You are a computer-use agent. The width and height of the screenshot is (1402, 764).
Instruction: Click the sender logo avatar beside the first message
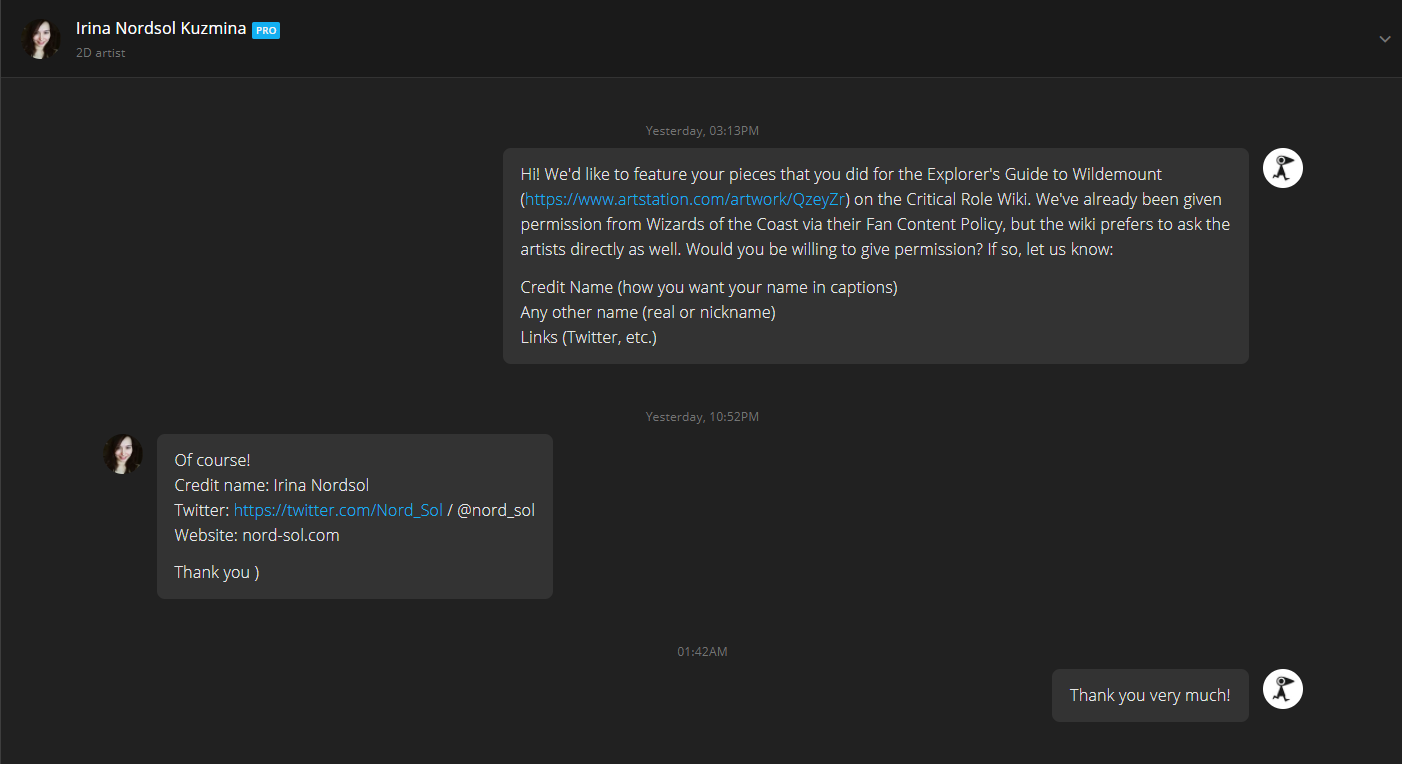coord(1282,168)
